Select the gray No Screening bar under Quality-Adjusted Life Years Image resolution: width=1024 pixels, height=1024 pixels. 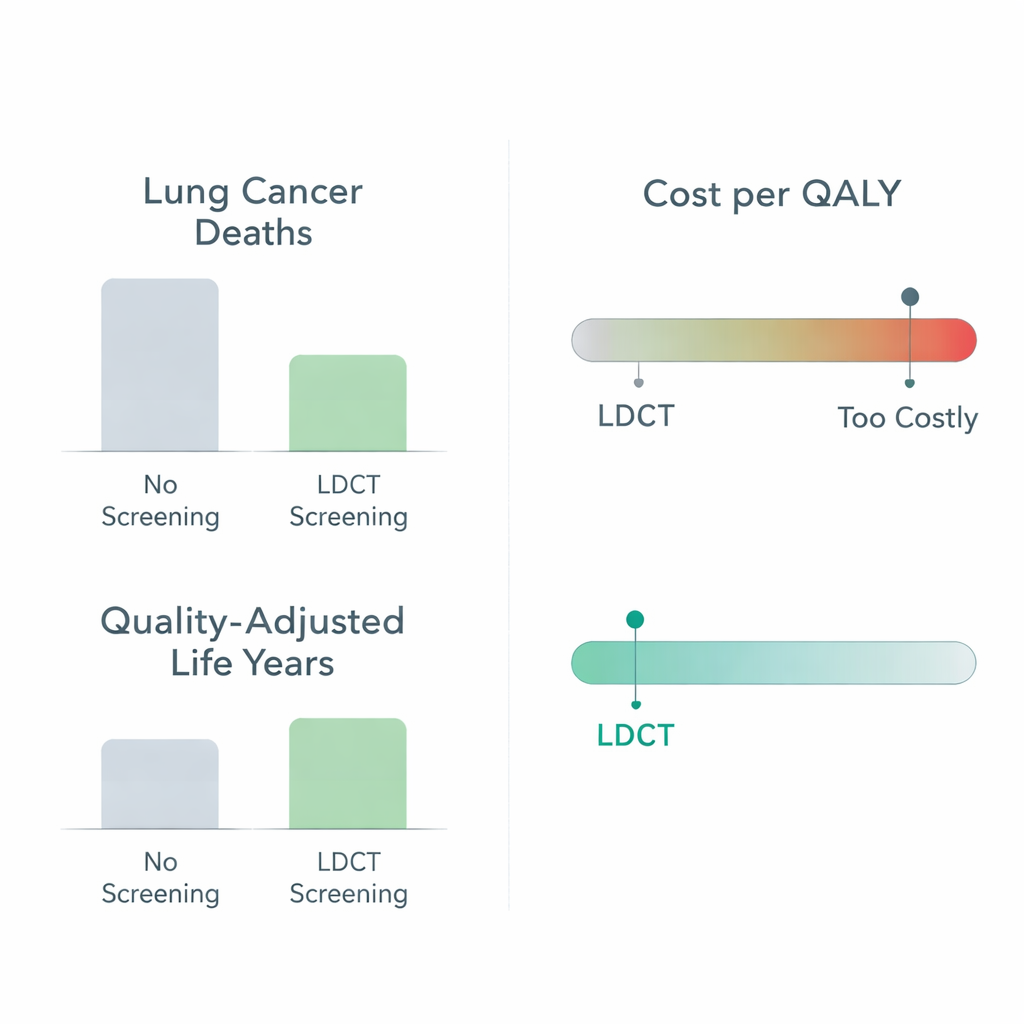(x=160, y=784)
